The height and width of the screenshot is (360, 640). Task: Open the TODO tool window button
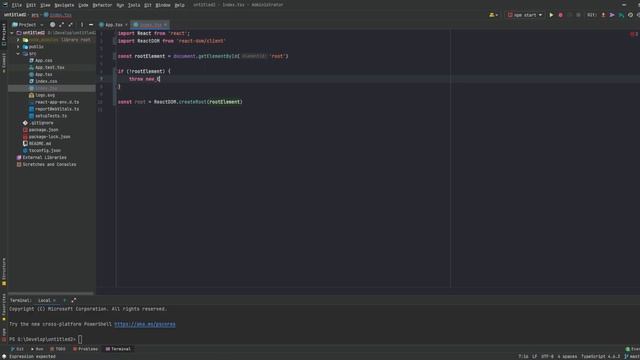tap(58, 349)
